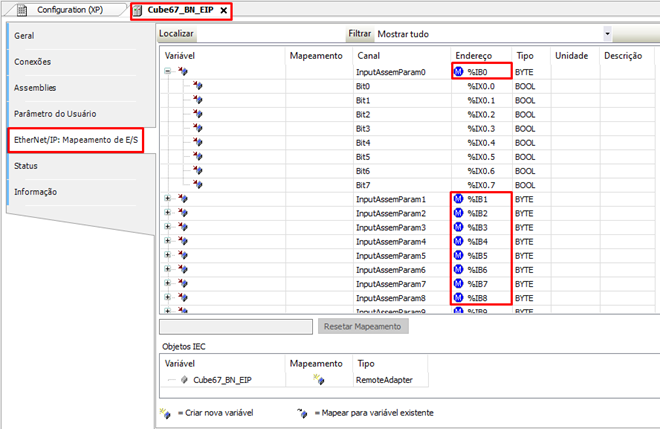Expand the InputAssemParam1 row
Viewport: 660px width, 429px height.
[168, 200]
